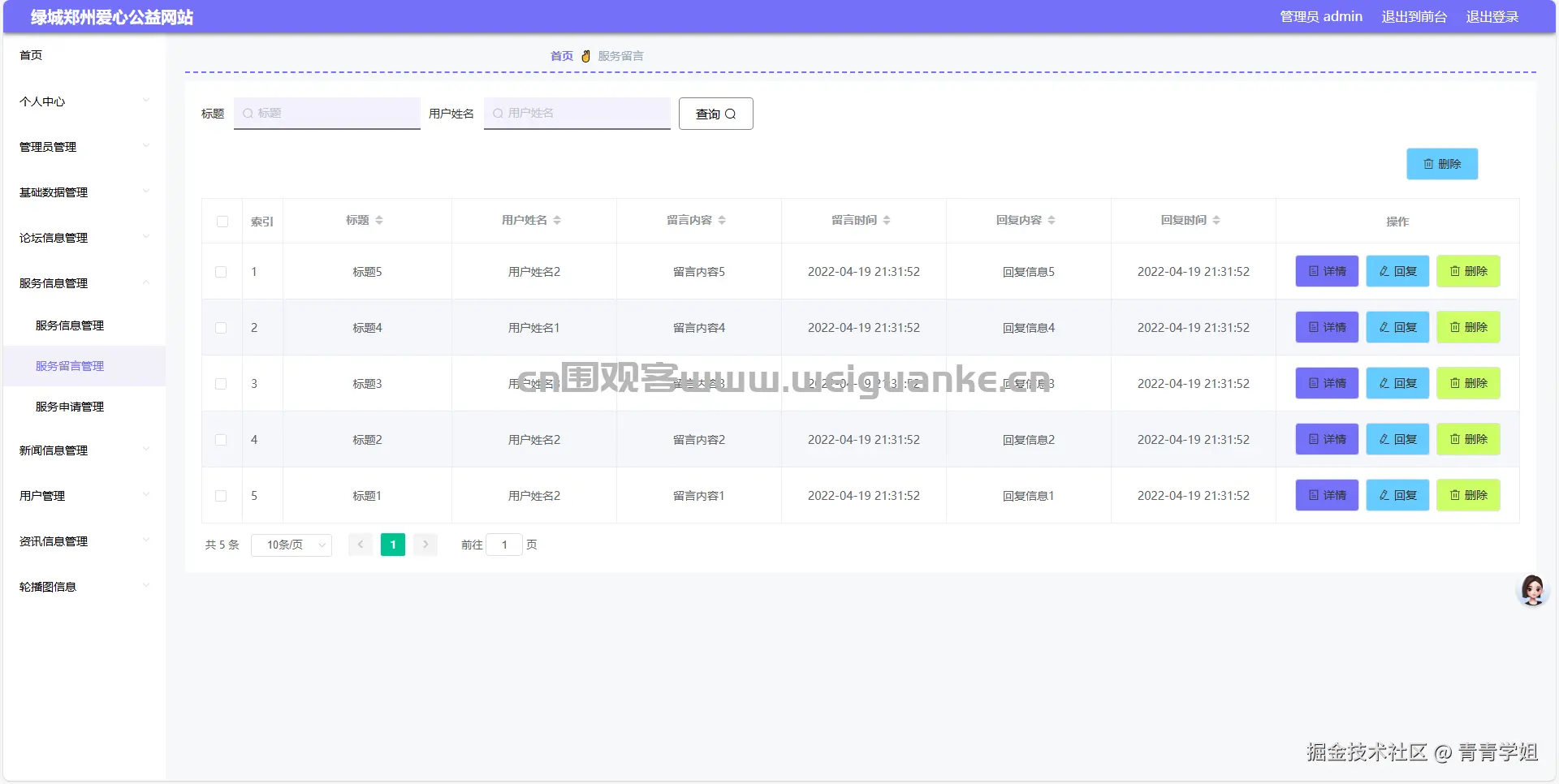Go to previous page arrow

(x=361, y=545)
